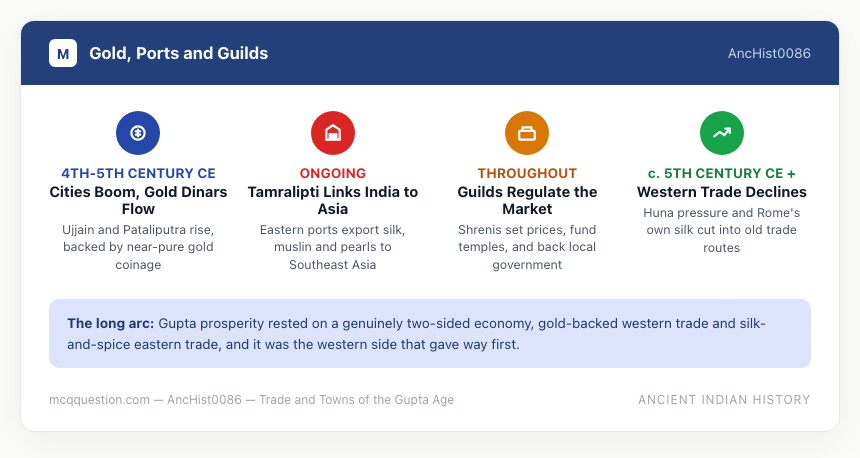860x458 pixels.
Task: Open 'Western Trade Declines' heading
Action: point(722,192)
